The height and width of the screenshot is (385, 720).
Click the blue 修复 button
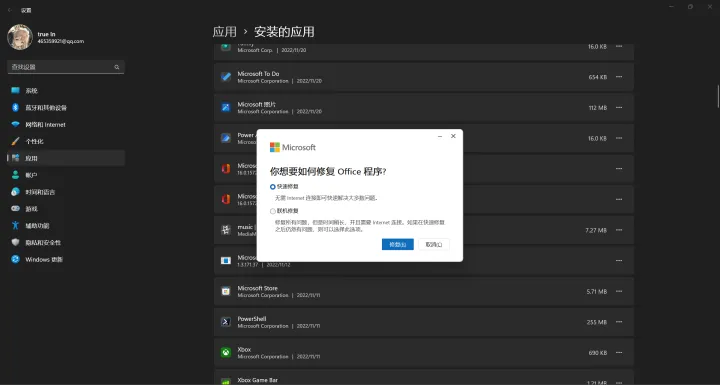[398, 244]
